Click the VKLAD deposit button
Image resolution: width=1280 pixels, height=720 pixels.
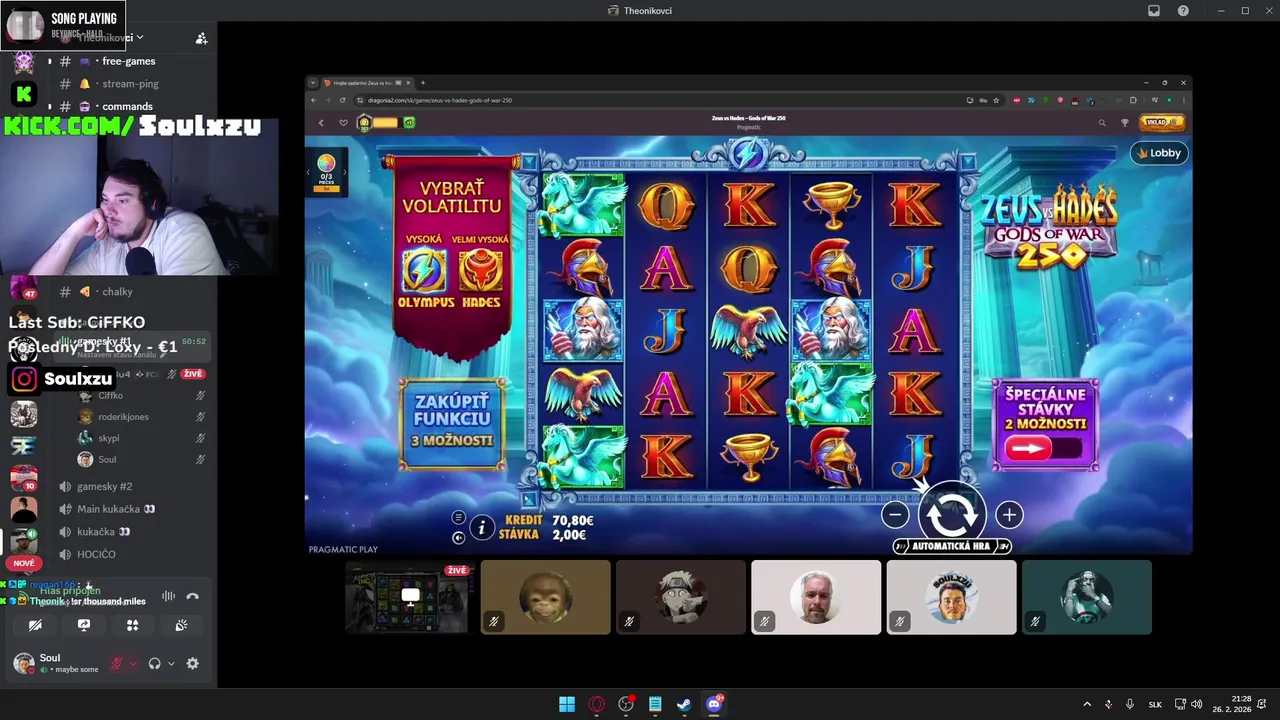[1162, 122]
